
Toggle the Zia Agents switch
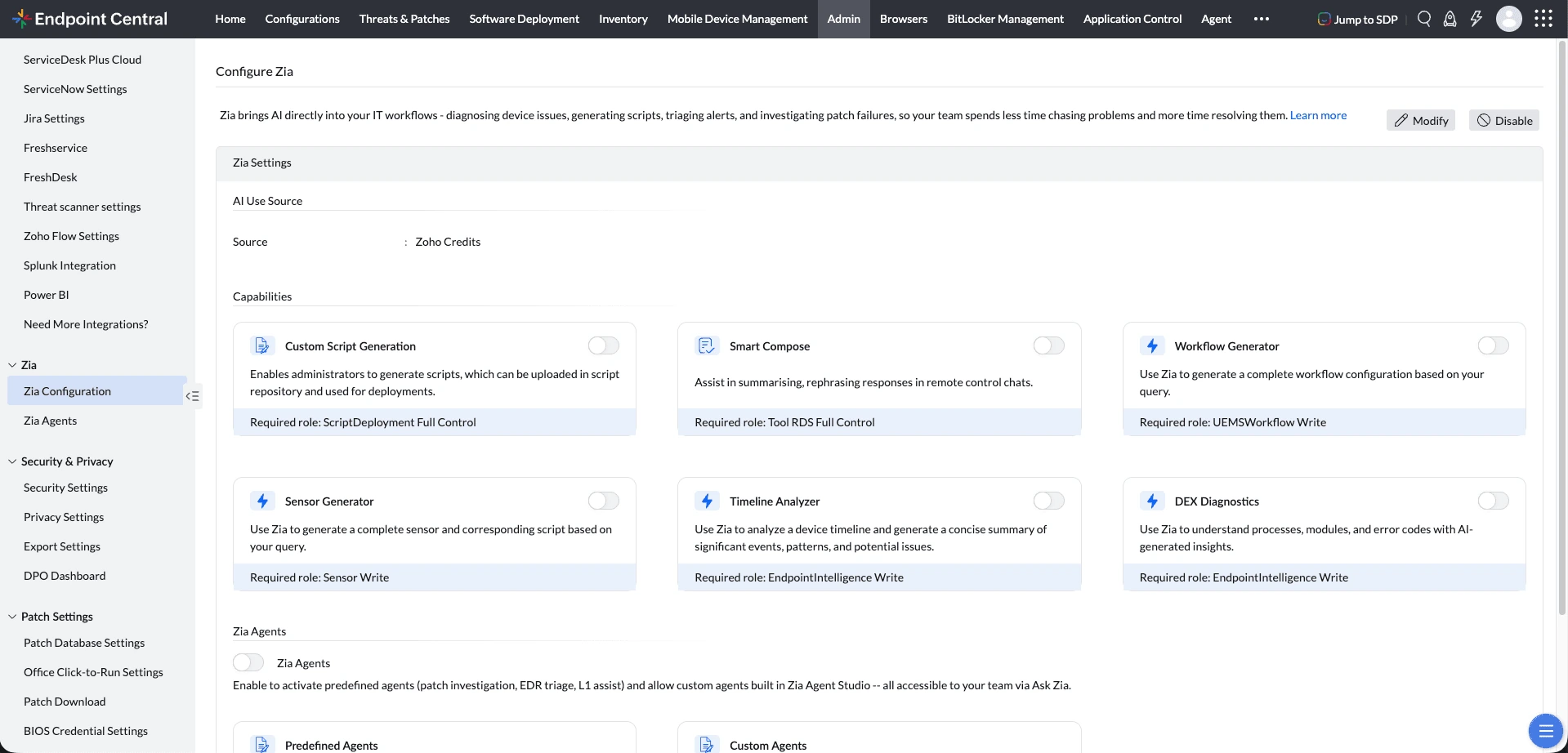(x=248, y=662)
